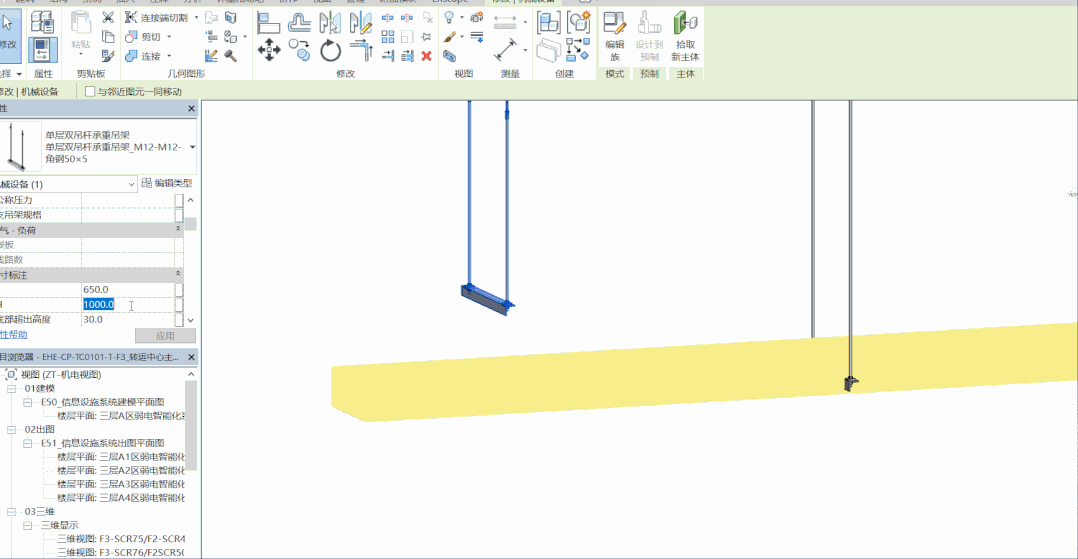
Task: Open 连接端切割 dropdown arrow
Action: pyautogui.click(x=197, y=17)
